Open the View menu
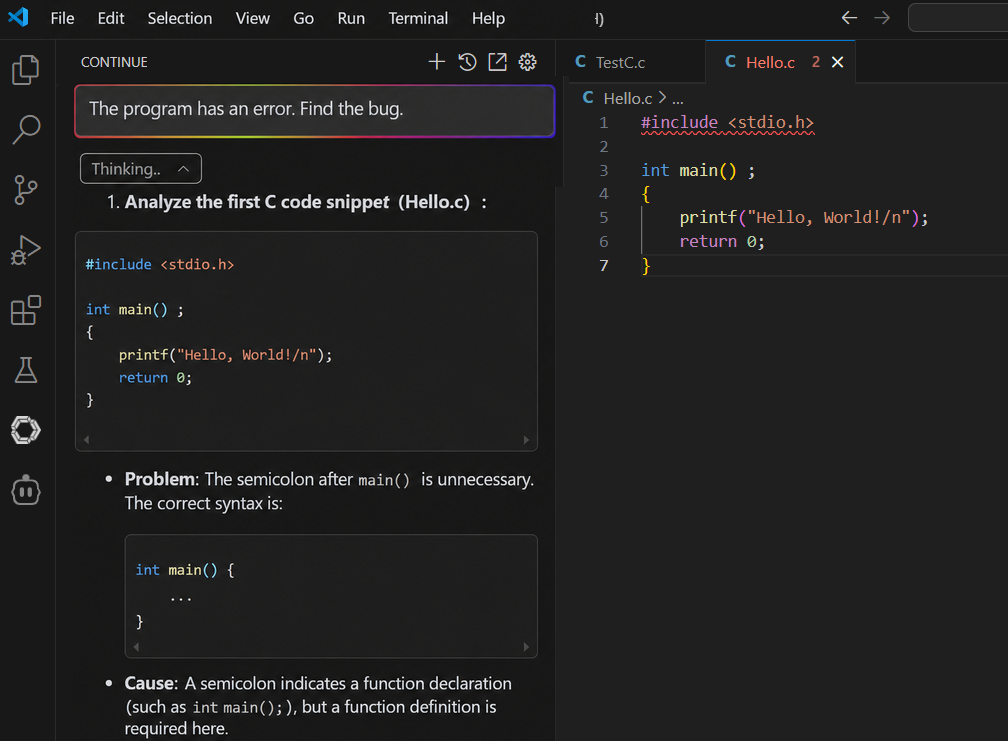The width and height of the screenshot is (1008, 741). 253,19
